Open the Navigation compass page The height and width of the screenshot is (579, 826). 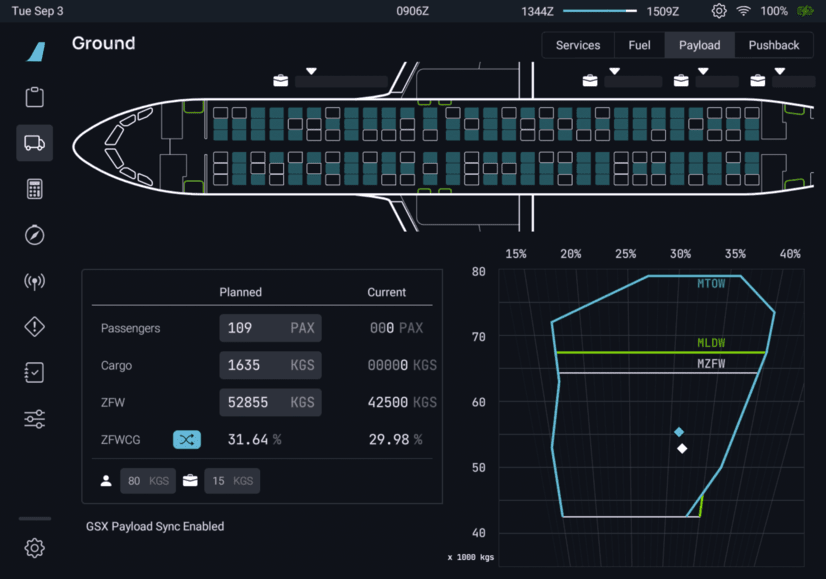[x=35, y=235]
